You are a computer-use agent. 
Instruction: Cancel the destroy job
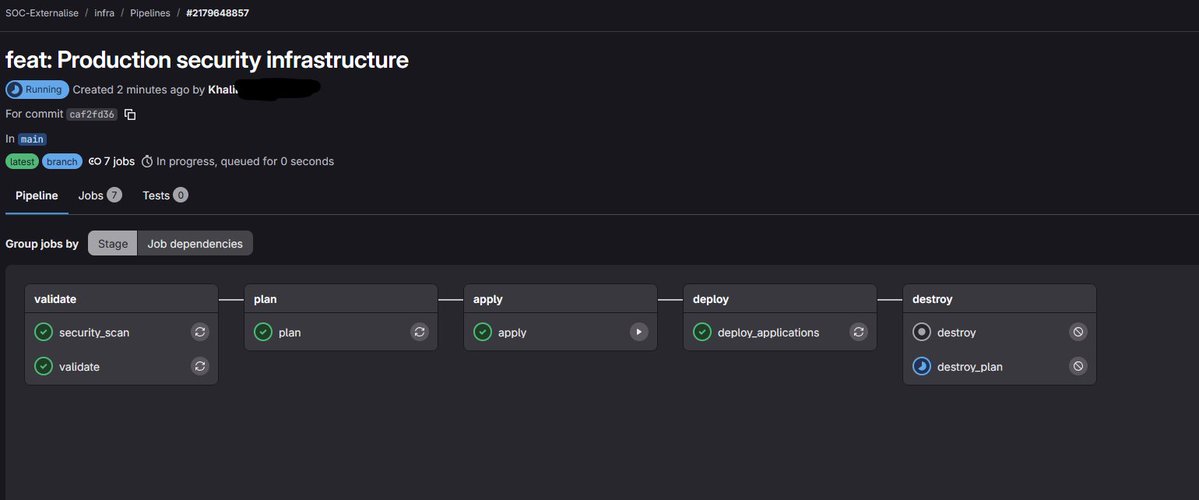pos(1077,333)
